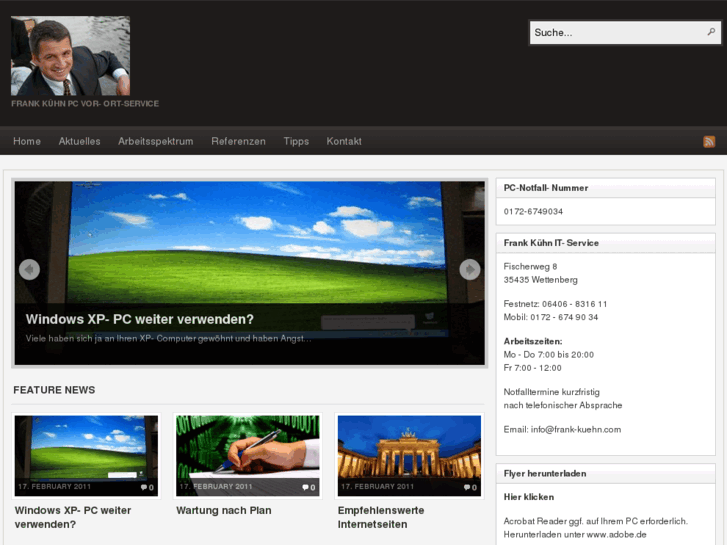Open Windows XP desktop featured thumbnail
Image resolution: width=727 pixels, height=545 pixels.
point(86,455)
